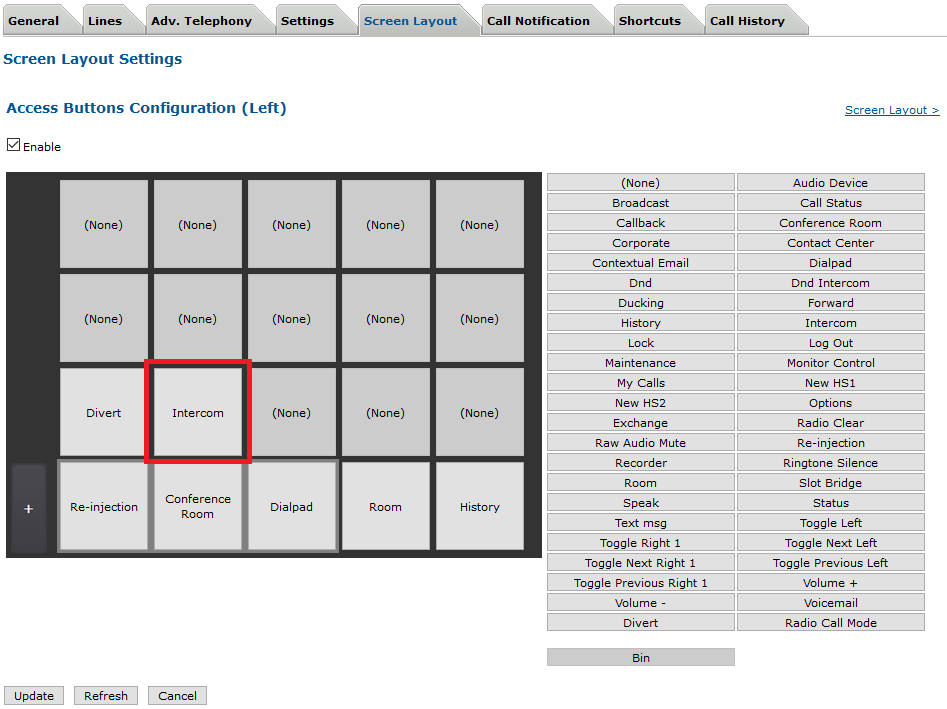Viewport: 947px width, 709px height.
Task: Choose Raw Audio Mute from the list
Action: 640,443
